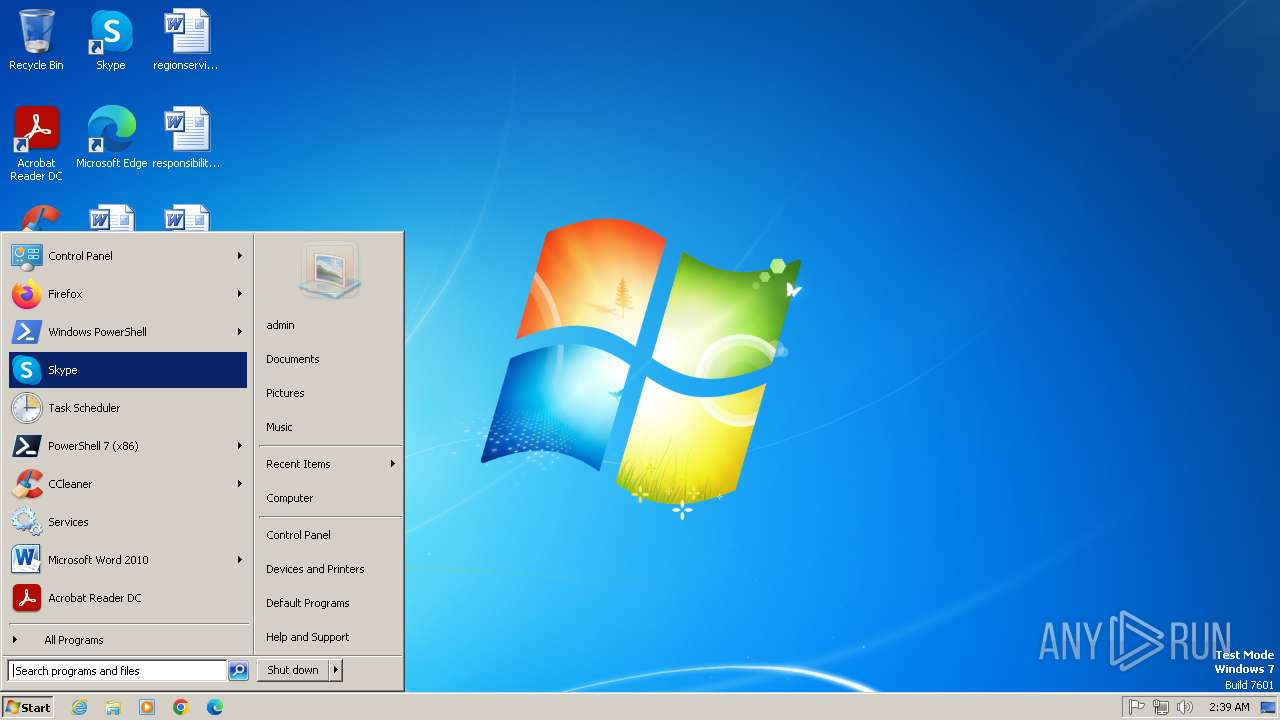The image size is (1280, 720).
Task: Click the Firefox icon in Start menu
Action: pos(26,294)
